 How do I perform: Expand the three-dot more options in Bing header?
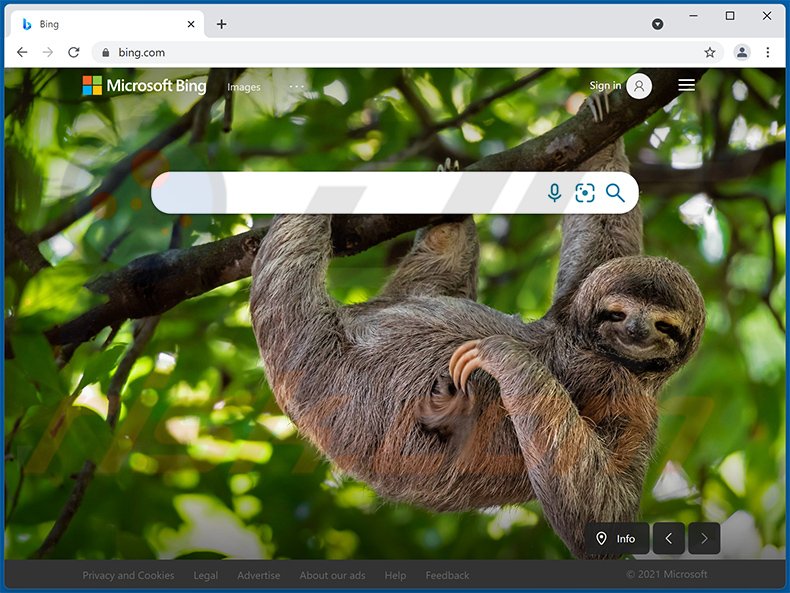pos(297,87)
